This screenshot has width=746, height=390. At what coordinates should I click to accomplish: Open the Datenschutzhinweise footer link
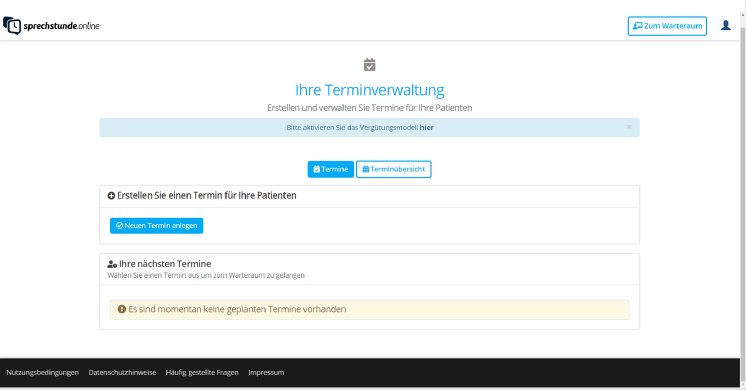tap(122, 372)
